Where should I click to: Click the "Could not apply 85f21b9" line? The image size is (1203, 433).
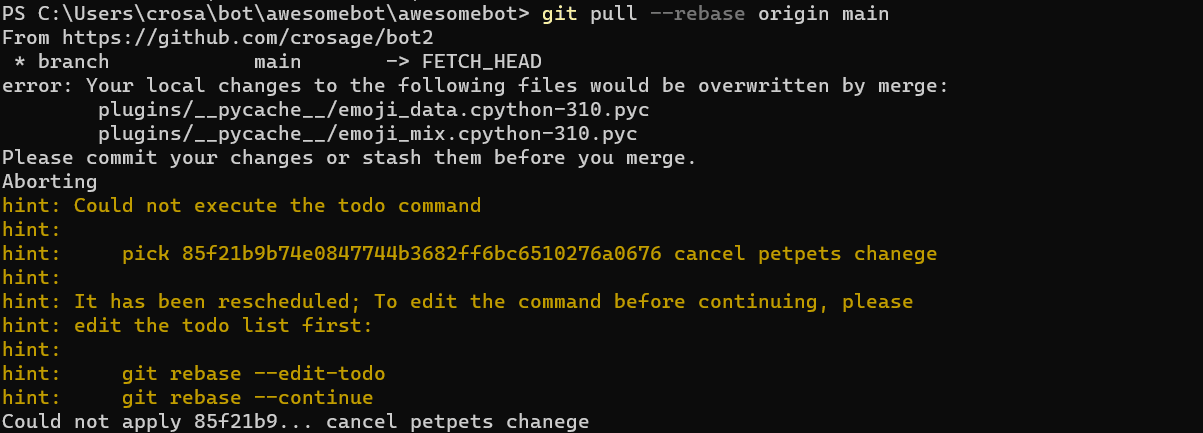coord(295,422)
